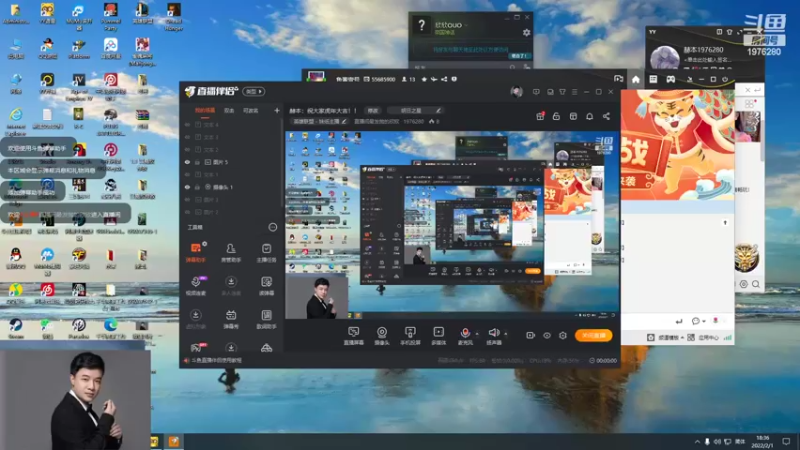Open the notification center in taskbar
This screenshot has height=450, width=800.
coord(786,441)
